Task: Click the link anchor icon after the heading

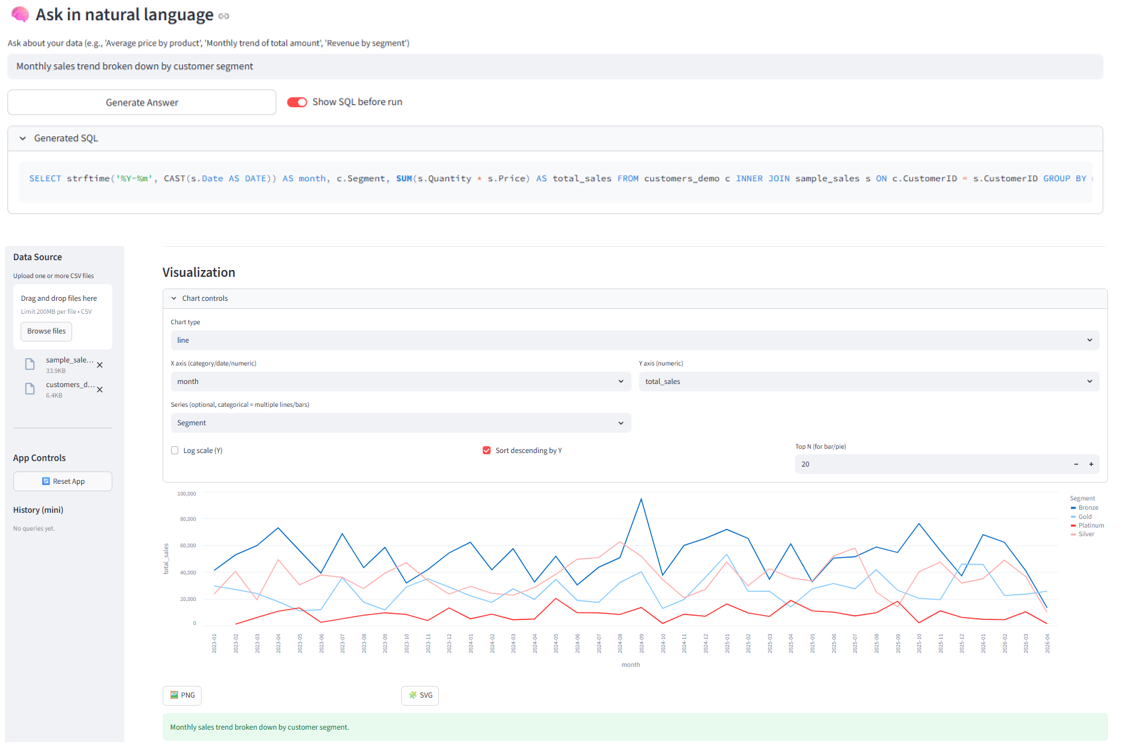Action: pyautogui.click(x=224, y=16)
